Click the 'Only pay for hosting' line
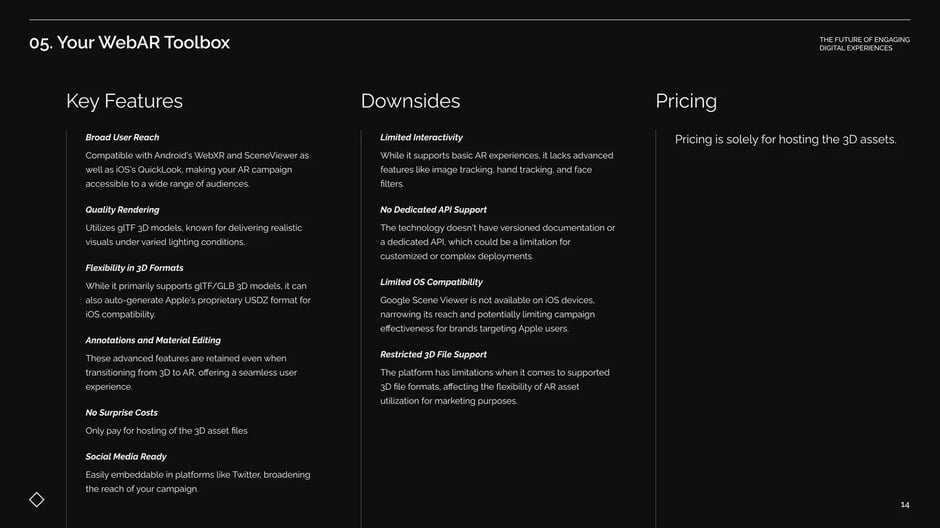This screenshot has height=528, width=940. point(166,431)
